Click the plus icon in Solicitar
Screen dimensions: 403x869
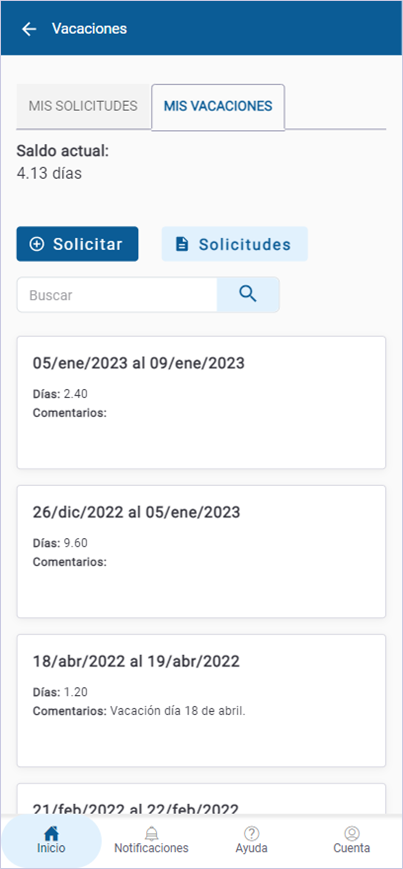(x=36, y=244)
